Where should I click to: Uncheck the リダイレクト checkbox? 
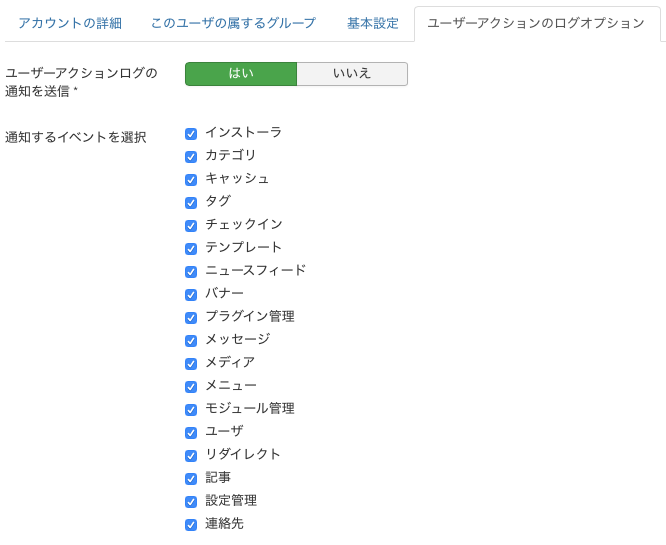point(191,455)
